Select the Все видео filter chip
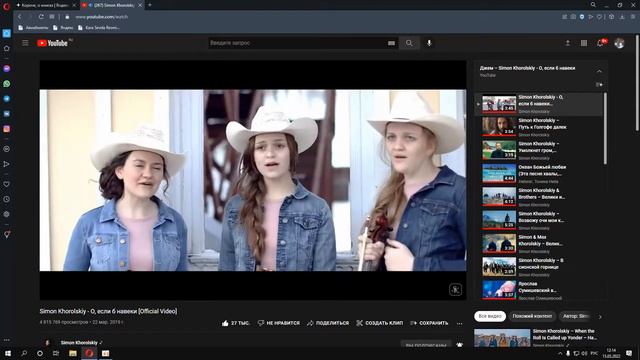The image size is (640, 360). point(490,316)
